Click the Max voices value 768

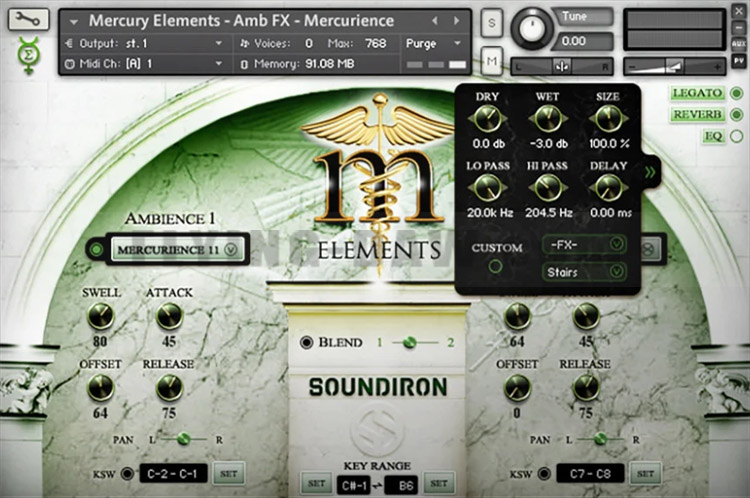[x=375, y=44]
